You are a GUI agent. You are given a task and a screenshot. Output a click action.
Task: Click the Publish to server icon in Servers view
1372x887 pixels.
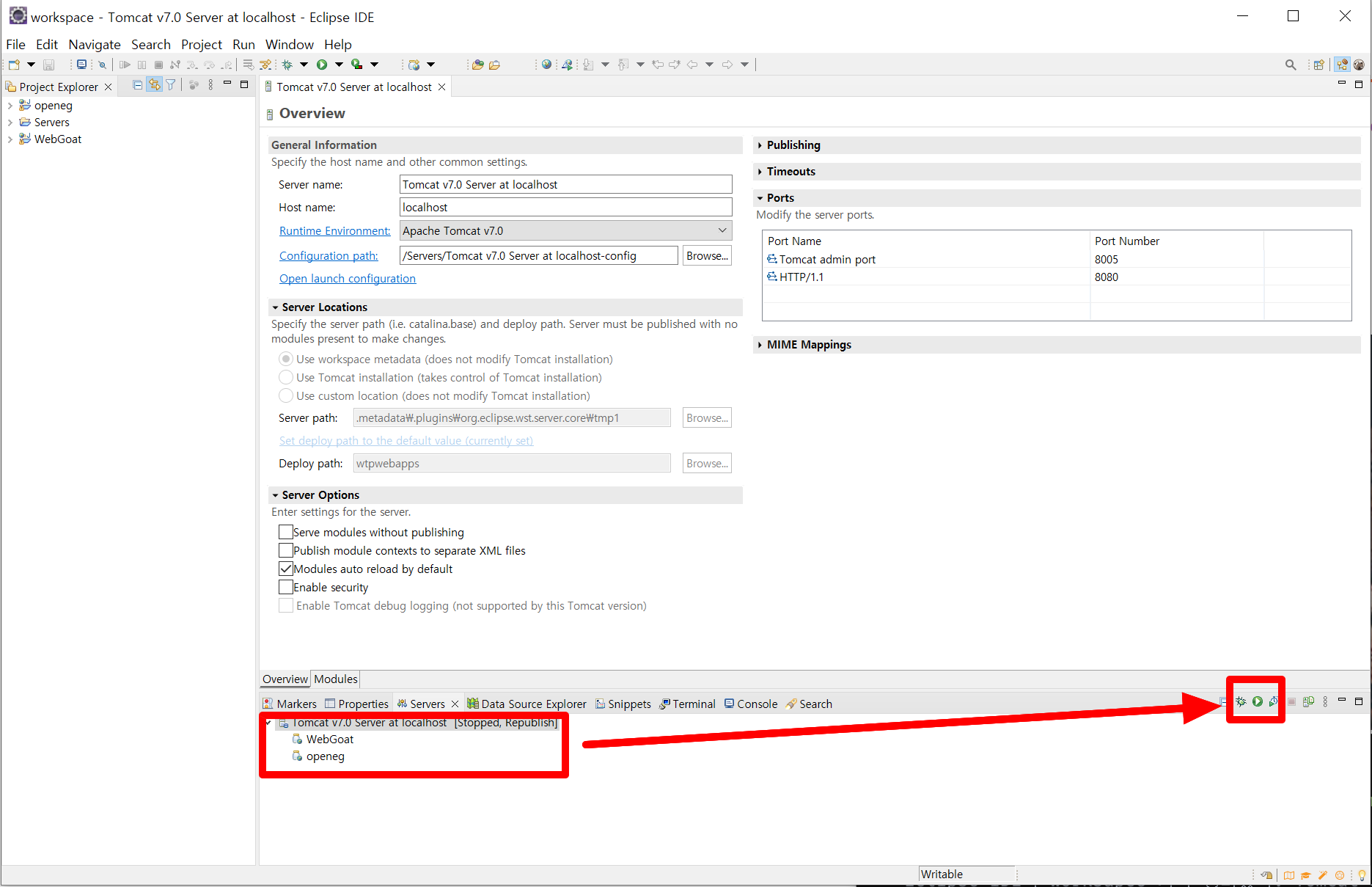(1308, 702)
